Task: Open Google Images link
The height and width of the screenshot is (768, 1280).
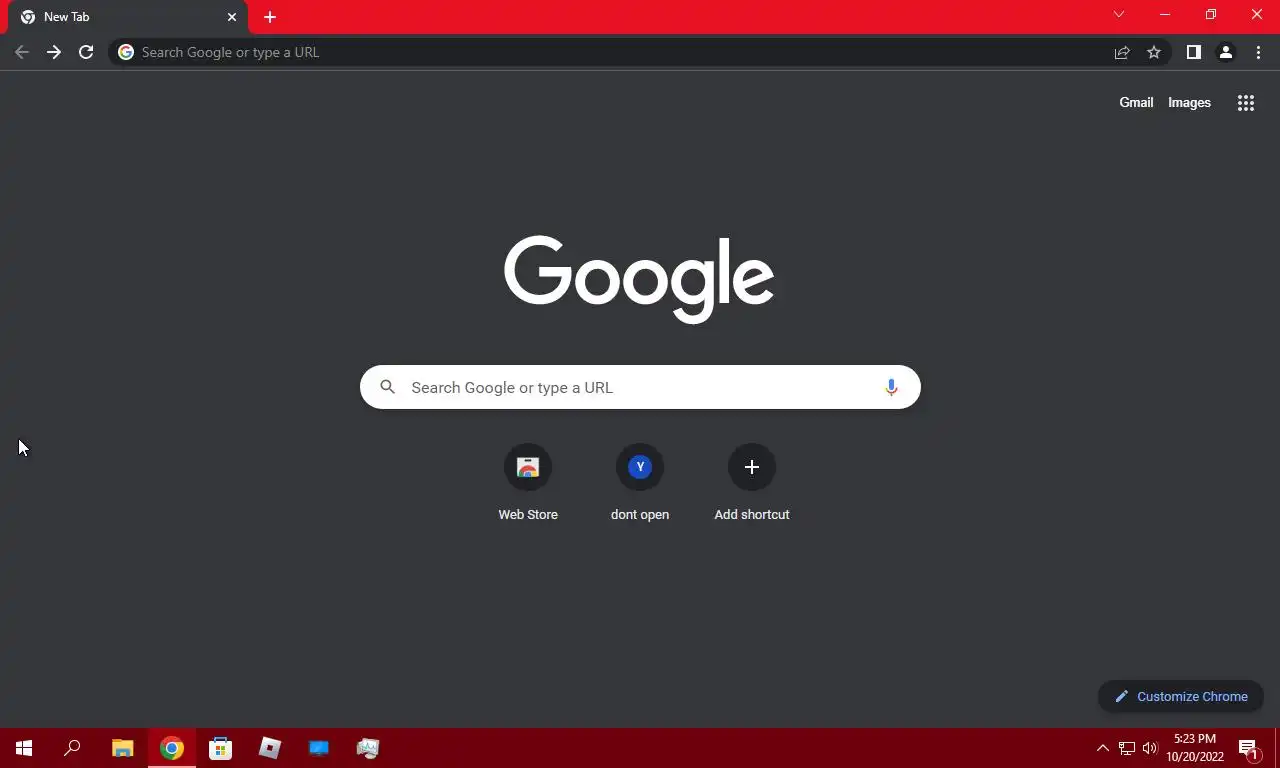Action: (1189, 102)
